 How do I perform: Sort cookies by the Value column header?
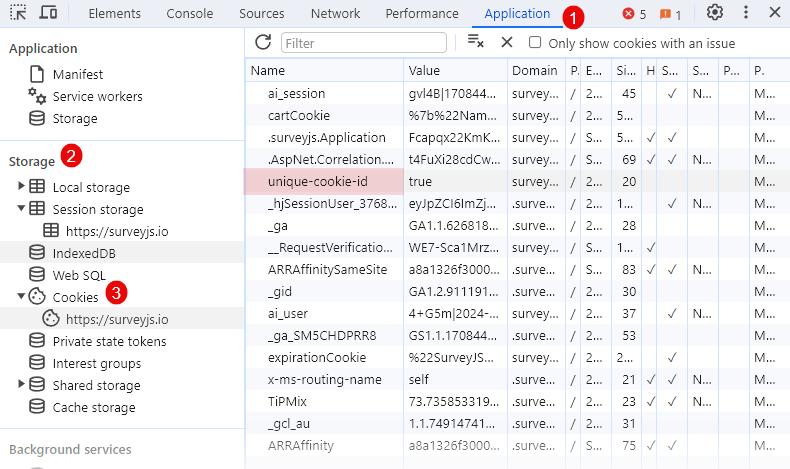coord(455,71)
